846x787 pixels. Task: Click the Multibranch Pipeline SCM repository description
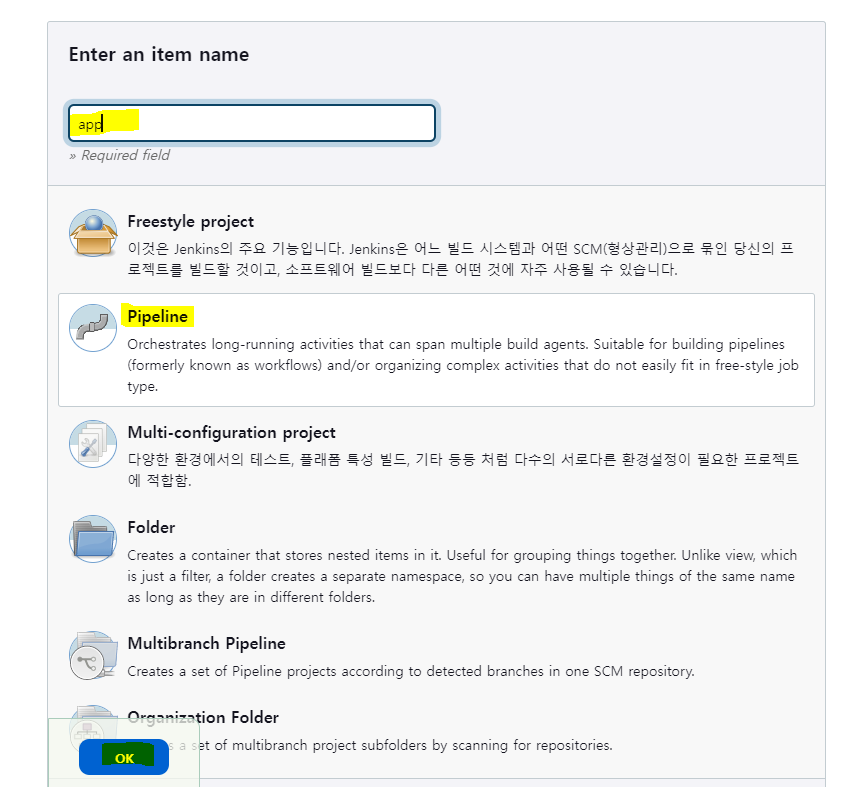tap(411, 672)
